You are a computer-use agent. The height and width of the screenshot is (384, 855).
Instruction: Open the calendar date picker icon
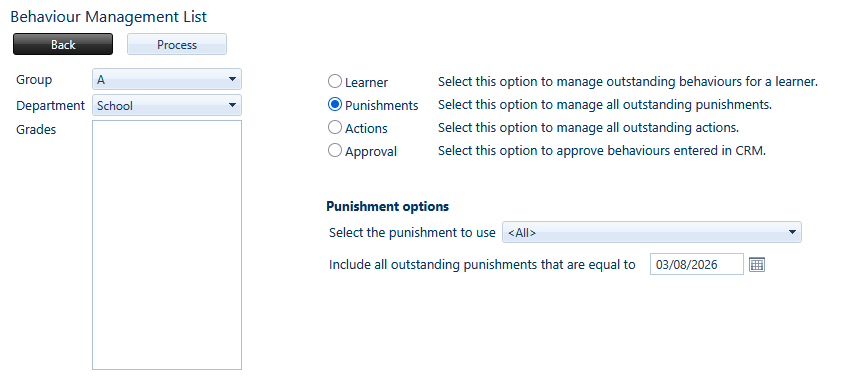(x=757, y=265)
